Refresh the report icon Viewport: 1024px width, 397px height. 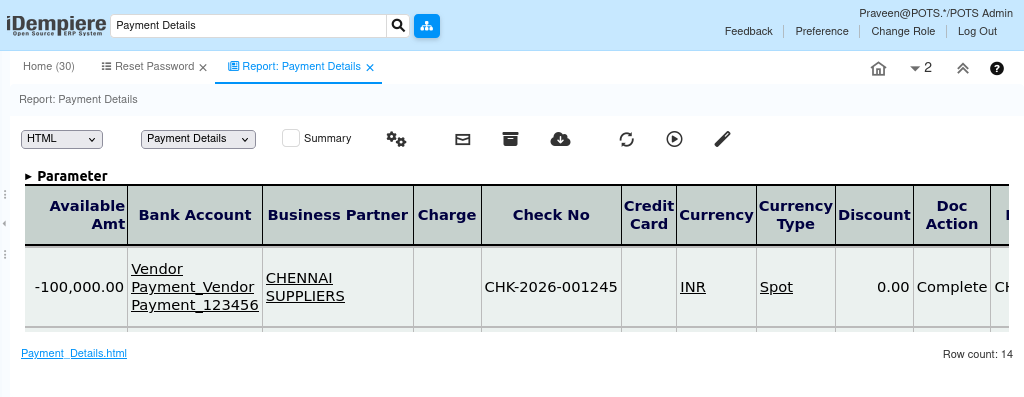point(626,139)
